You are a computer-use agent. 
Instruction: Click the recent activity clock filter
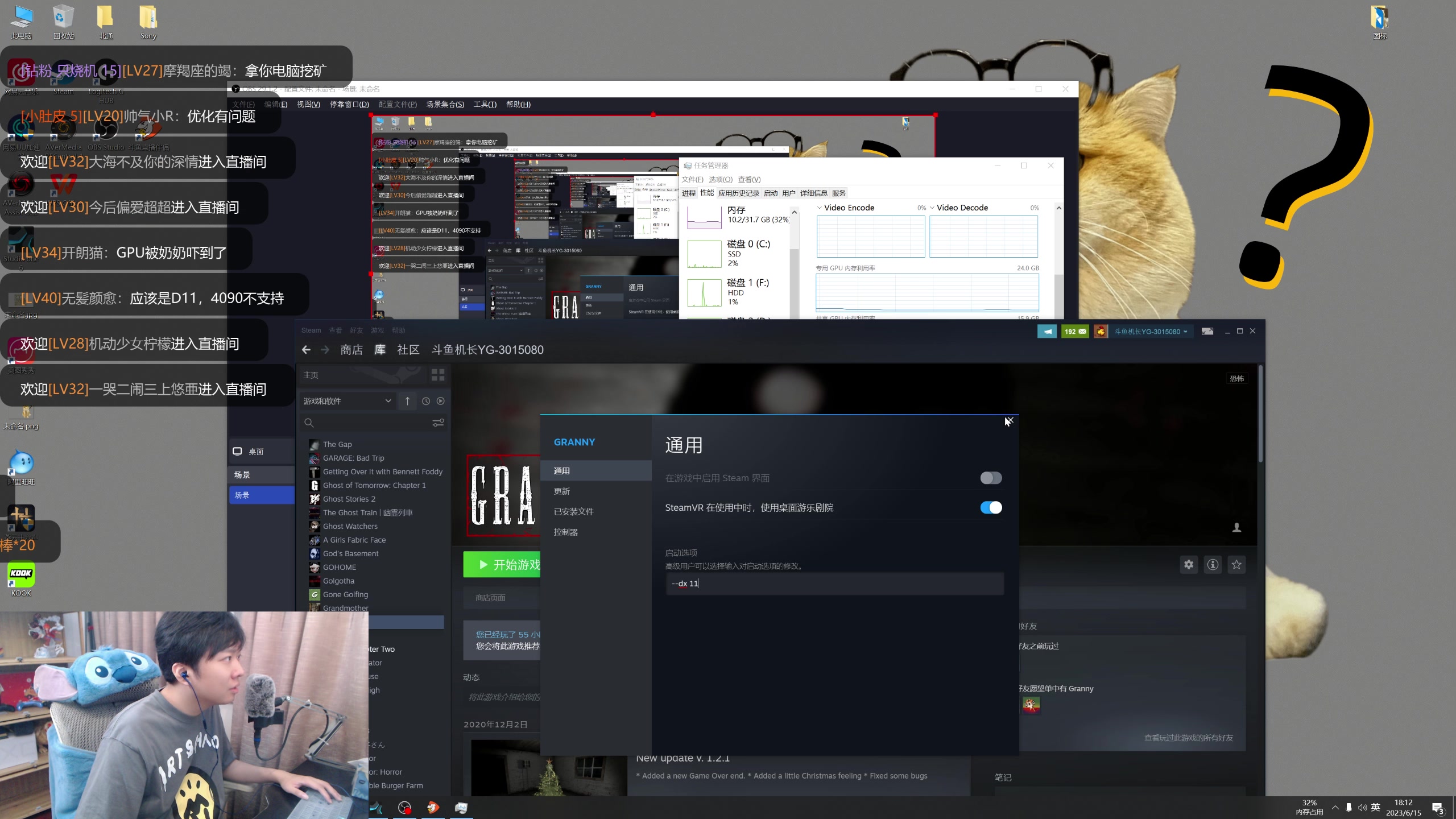pyautogui.click(x=426, y=401)
